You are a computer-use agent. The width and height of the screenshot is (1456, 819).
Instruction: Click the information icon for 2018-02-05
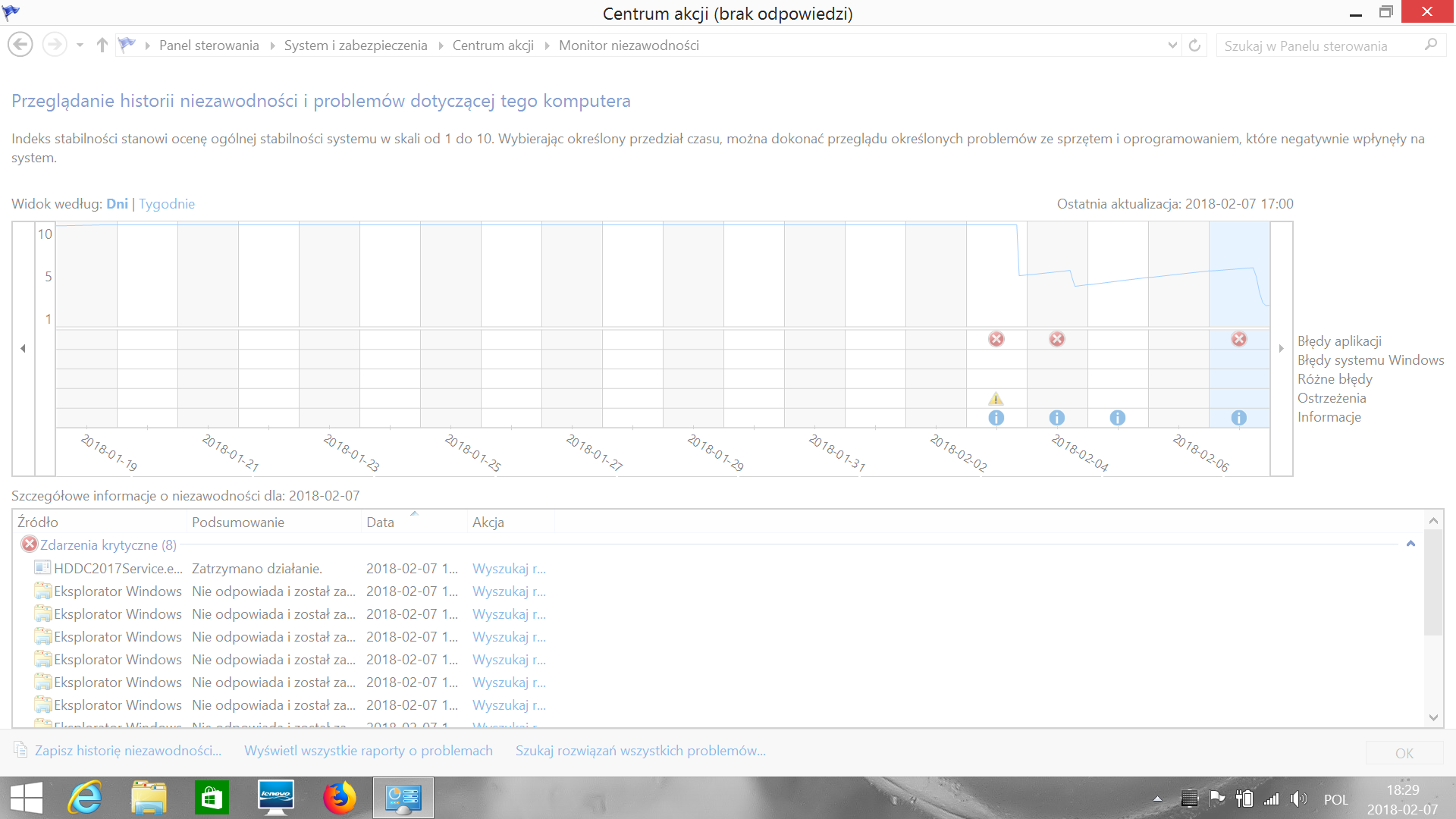(x=1117, y=418)
